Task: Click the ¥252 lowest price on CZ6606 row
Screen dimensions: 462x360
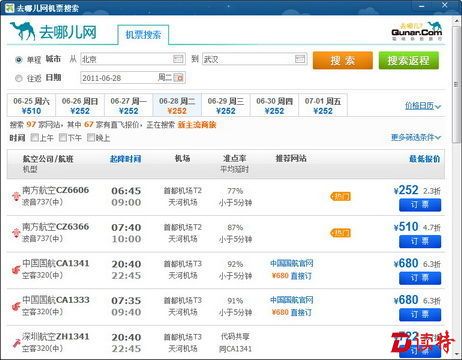Action: click(x=406, y=190)
